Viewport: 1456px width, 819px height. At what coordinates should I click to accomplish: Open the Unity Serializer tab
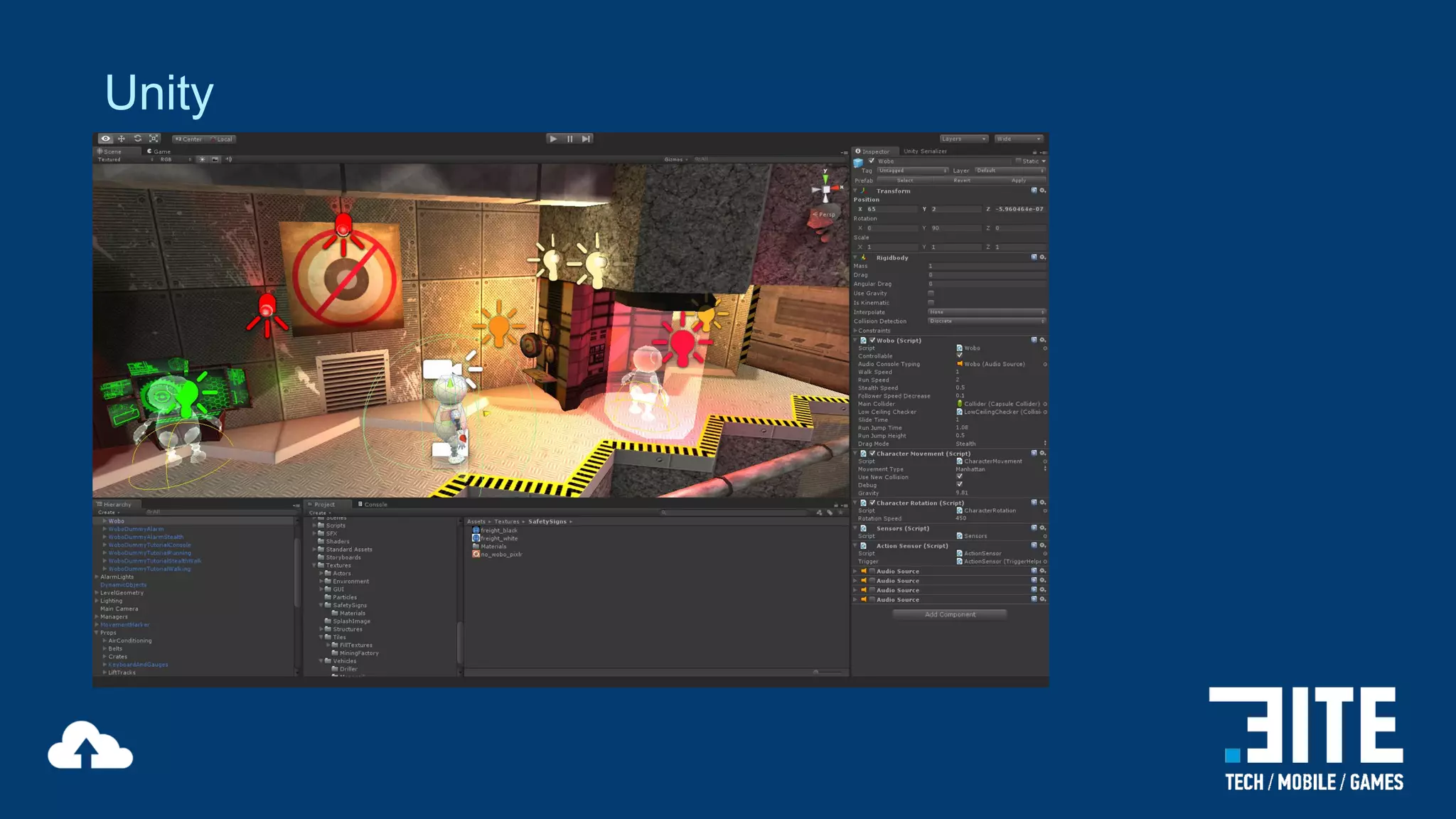coord(925,151)
